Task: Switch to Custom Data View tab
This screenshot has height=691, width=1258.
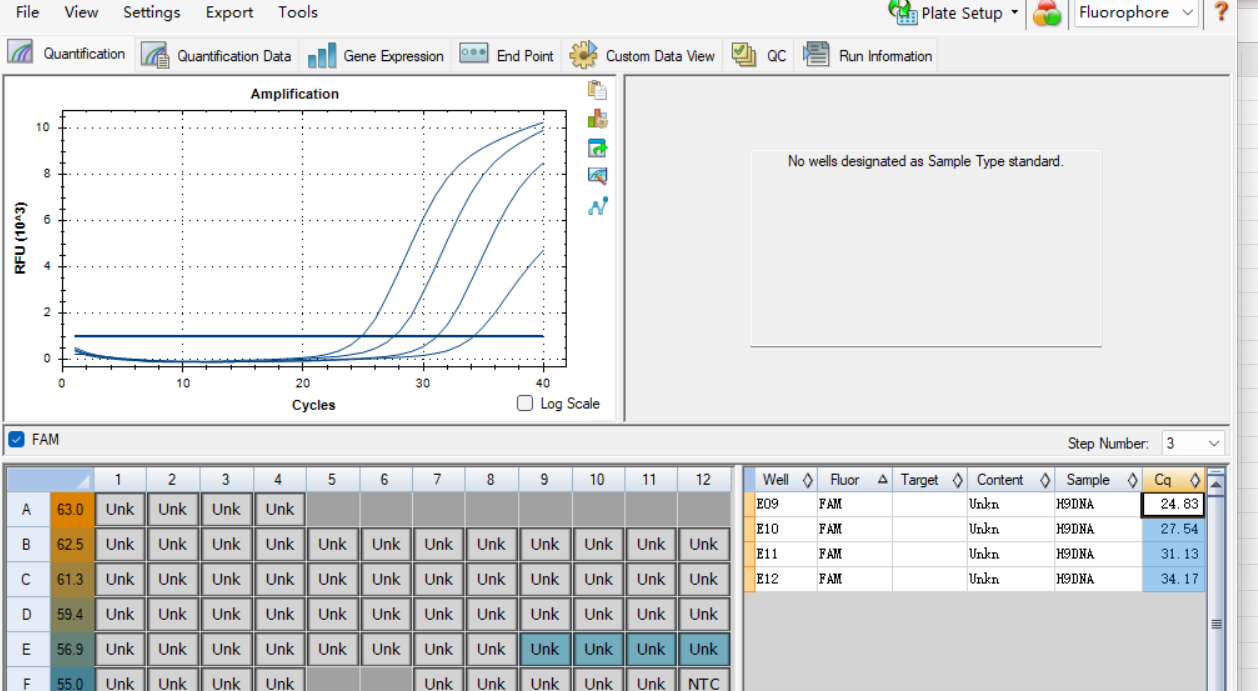Action: coord(643,56)
